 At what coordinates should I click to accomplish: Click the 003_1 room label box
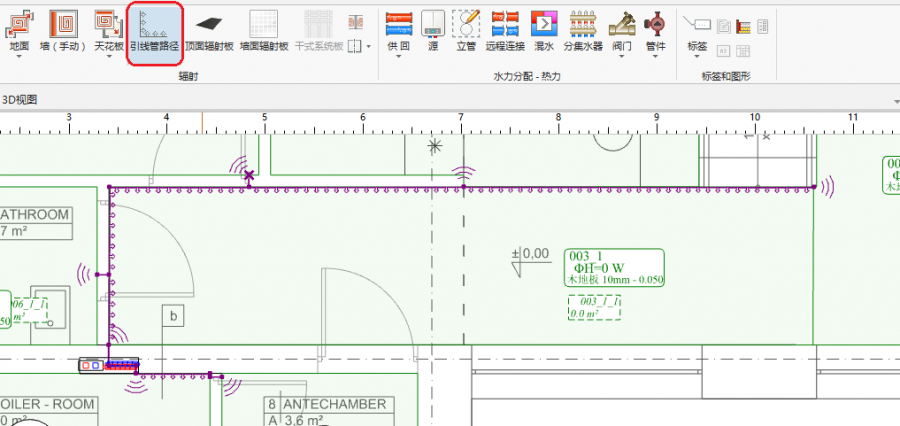(615, 267)
